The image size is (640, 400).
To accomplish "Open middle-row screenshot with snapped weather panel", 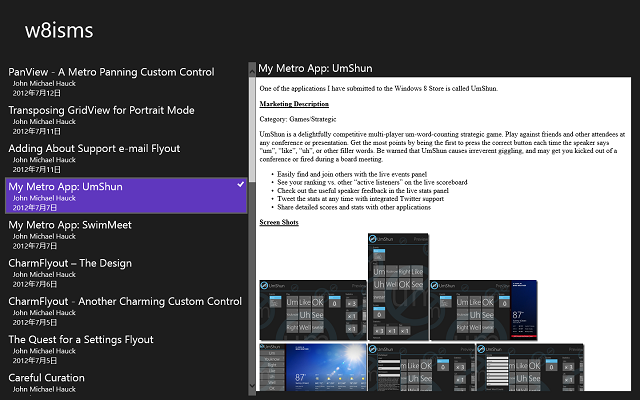I will point(484,310).
